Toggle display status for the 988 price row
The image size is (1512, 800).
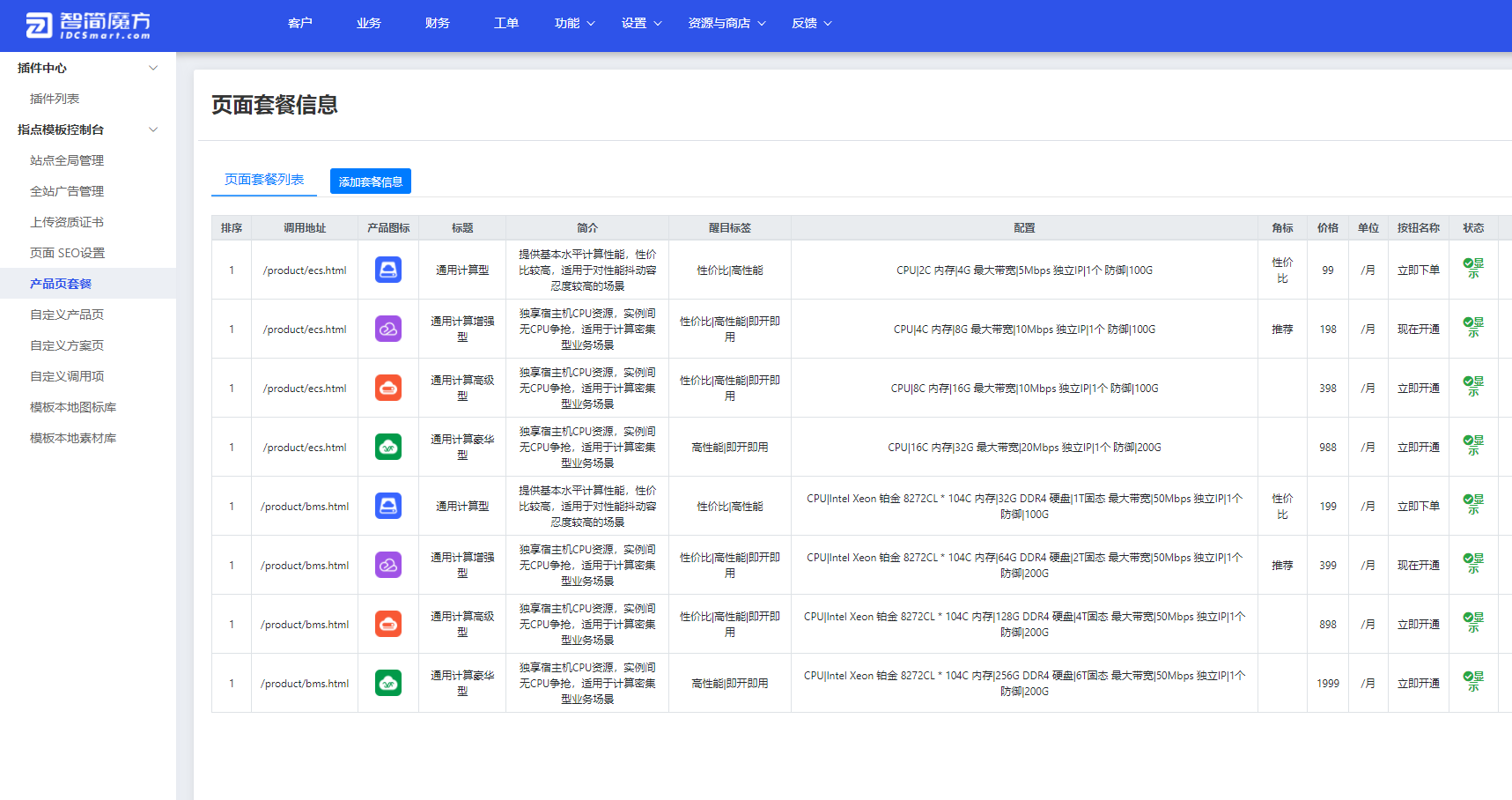pos(1473,446)
